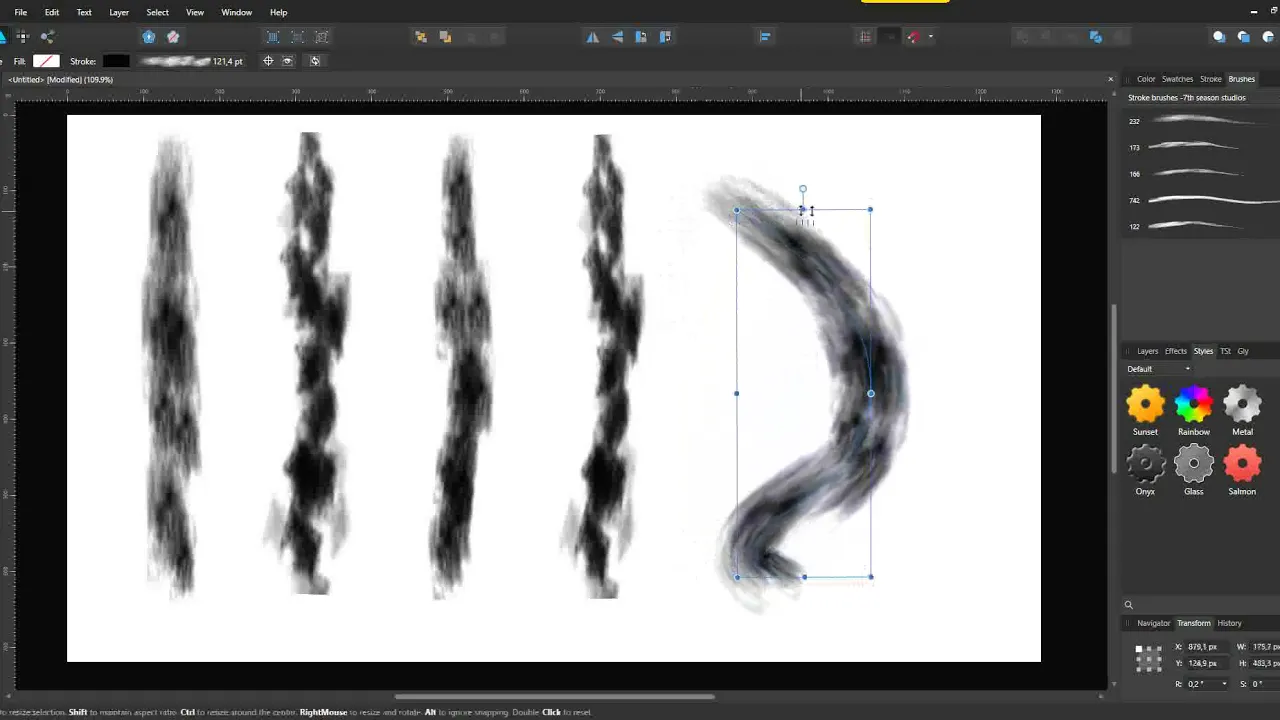This screenshot has height=720, width=1280.
Task: Click the Rotate clockwise icon
Action: point(665,37)
